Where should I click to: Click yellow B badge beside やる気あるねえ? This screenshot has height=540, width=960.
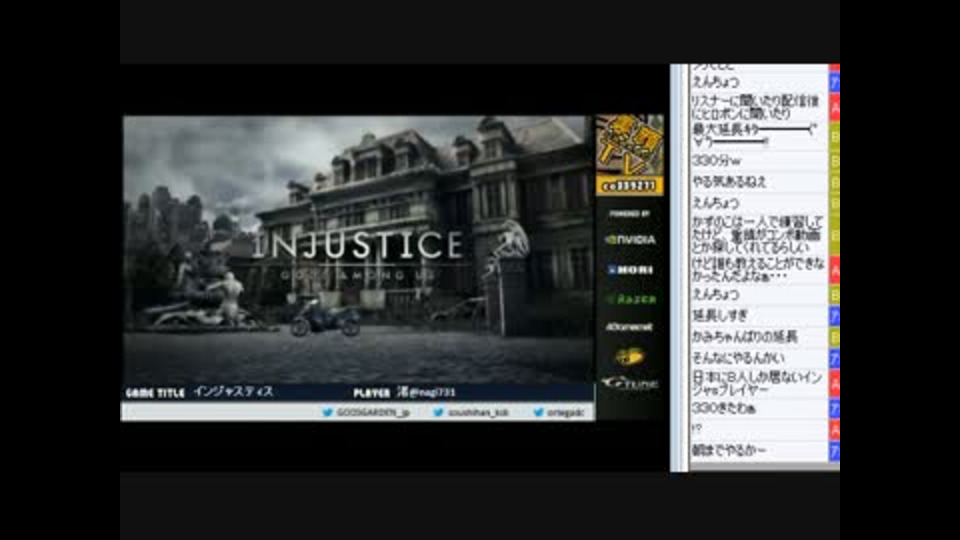[834, 182]
